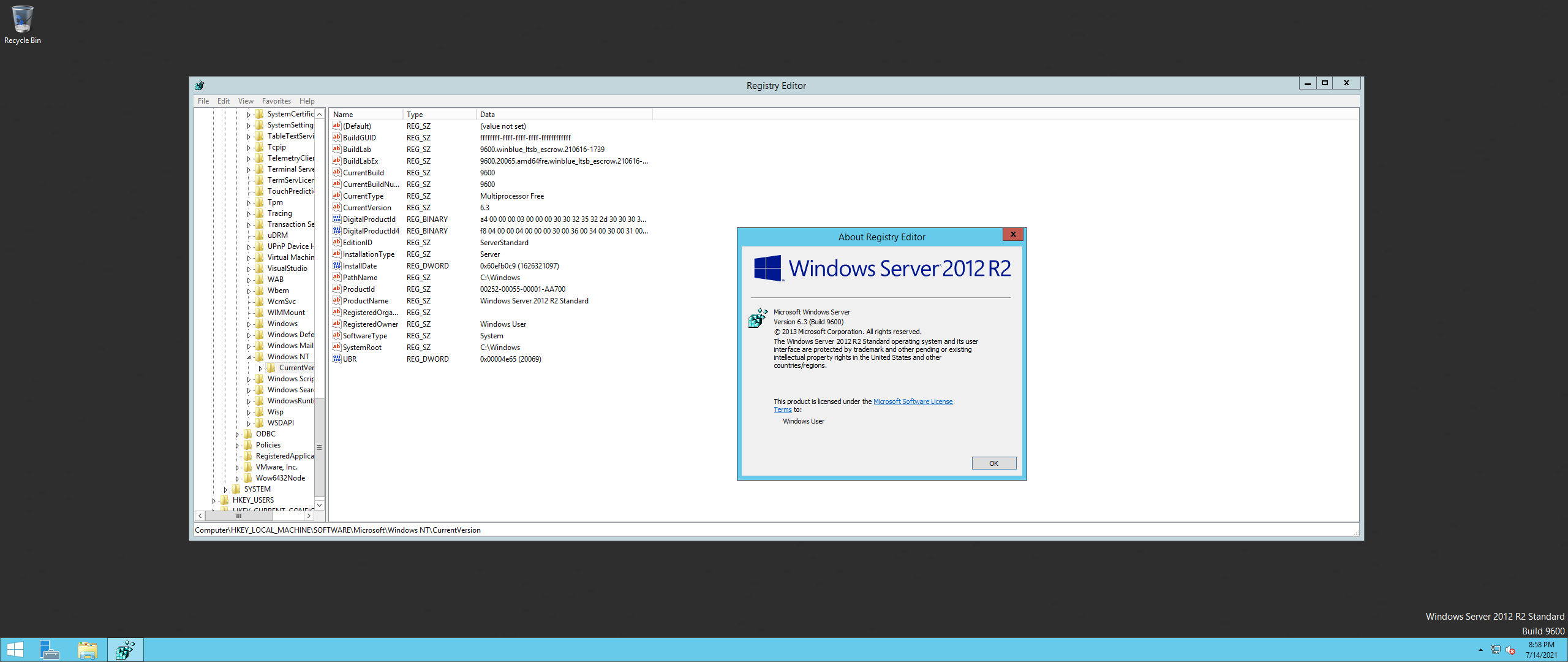Click the tree horizontal scrollbar right arrow

(309, 516)
